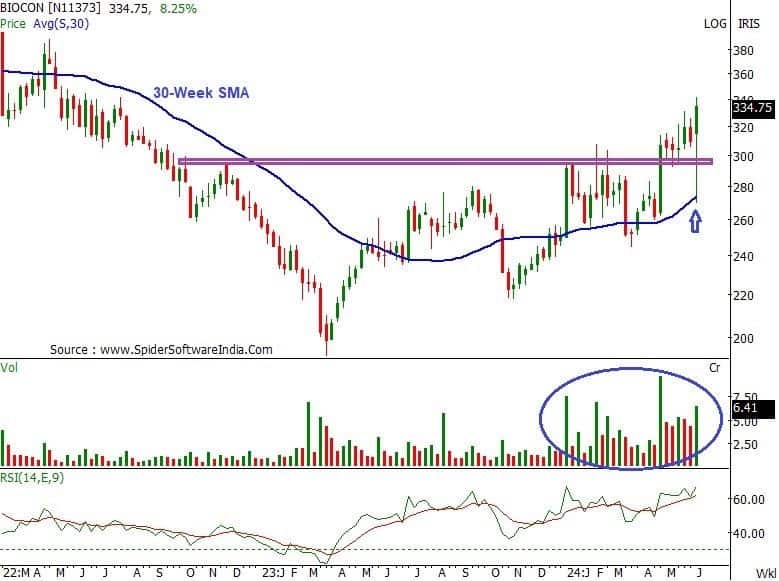The width and height of the screenshot is (779, 581).
Task: Click the 30-Week SMA text annotation
Action: [201, 92]
